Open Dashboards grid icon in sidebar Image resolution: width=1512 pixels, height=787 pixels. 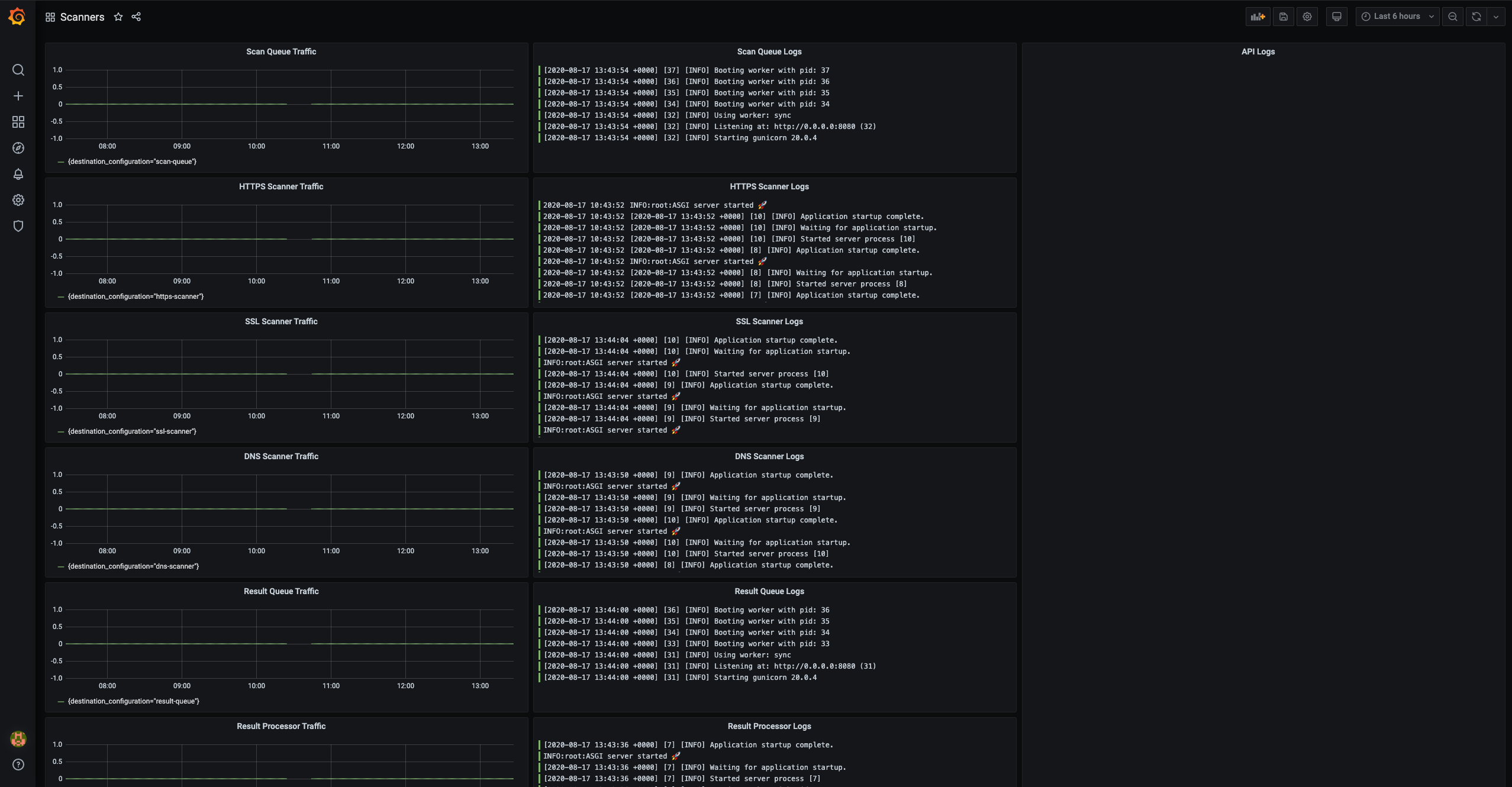(x=18, y=122)
